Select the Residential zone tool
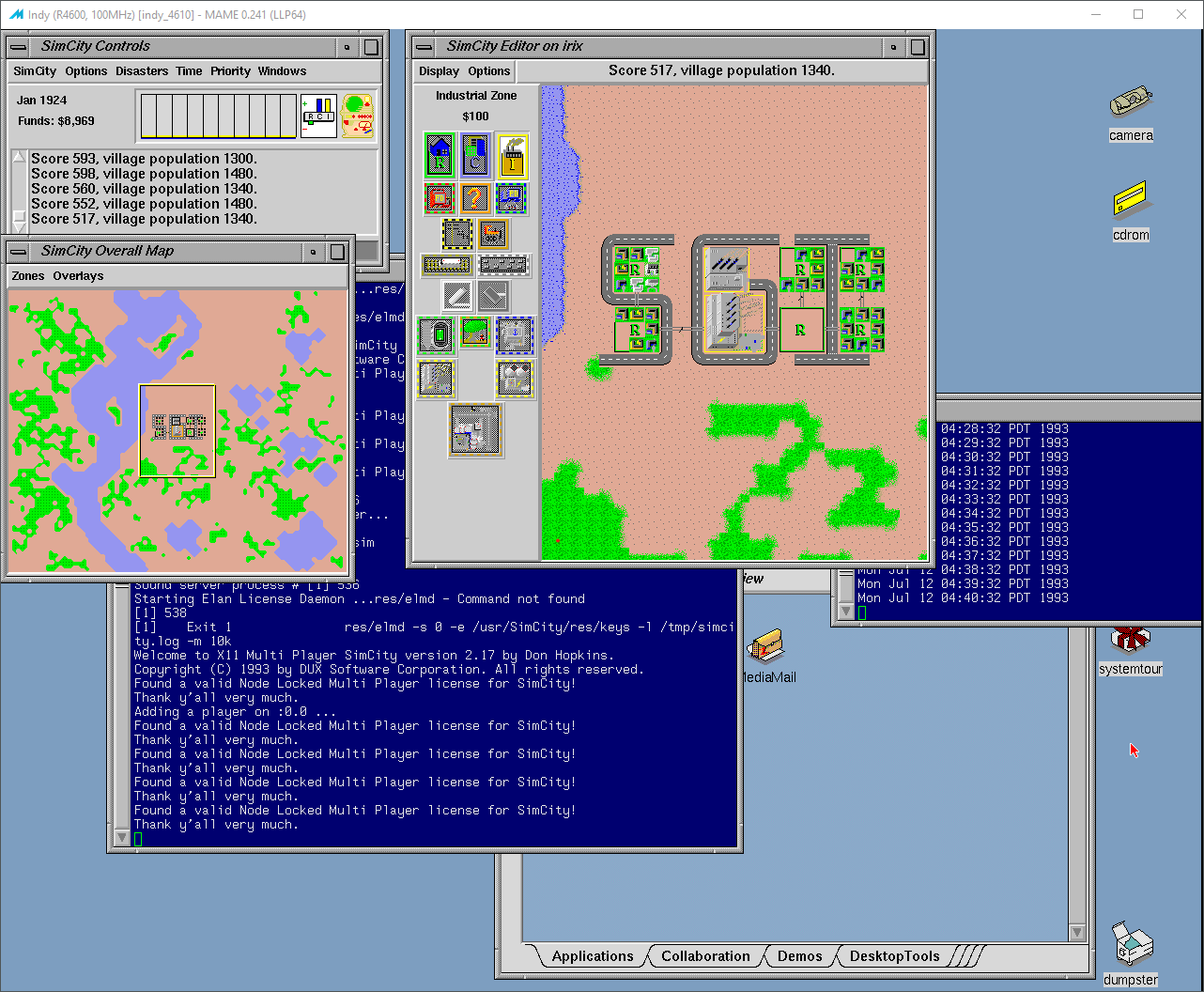1204x992 pixels. (x=440, y=155)
